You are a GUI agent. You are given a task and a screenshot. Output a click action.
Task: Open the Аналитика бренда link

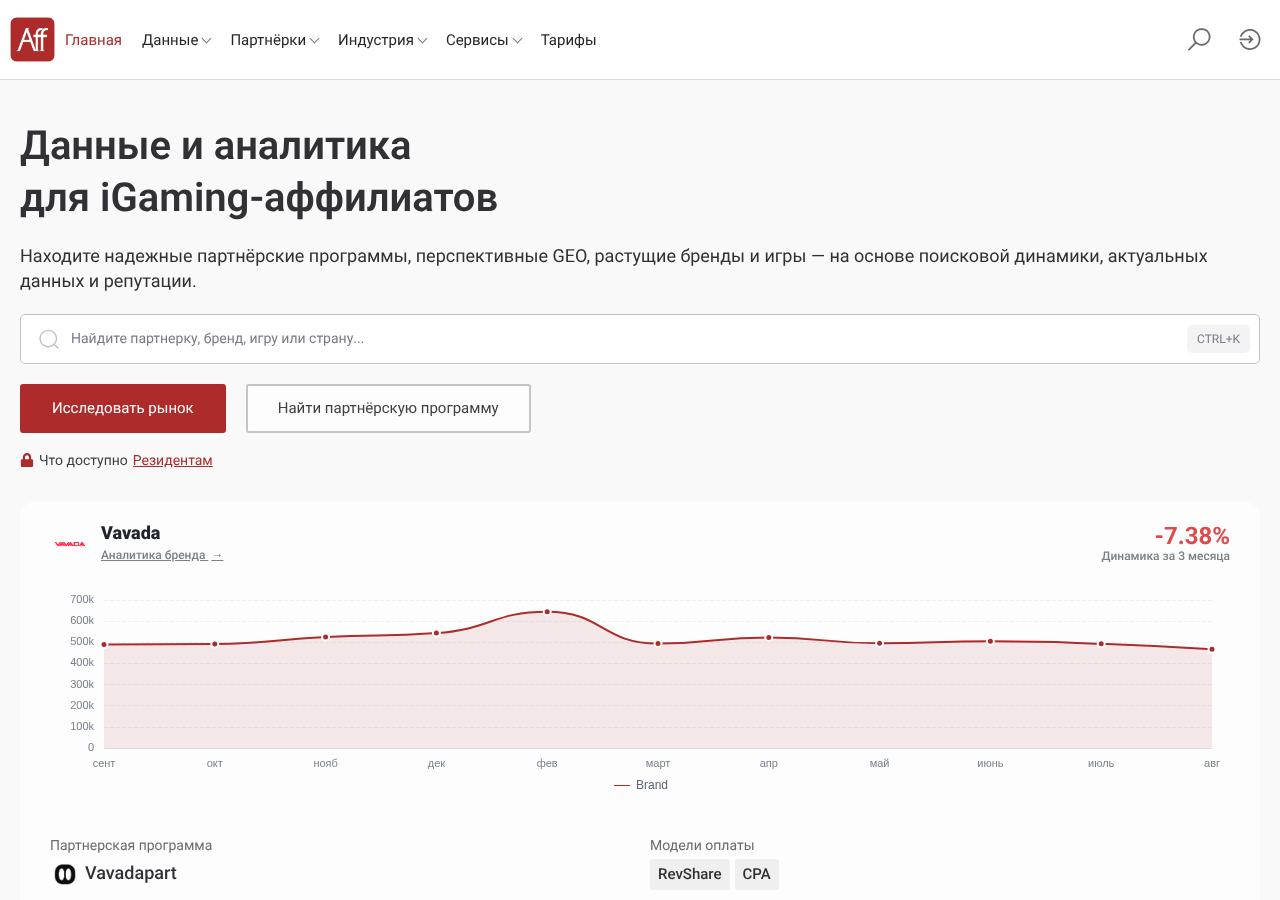click(162, 555)
